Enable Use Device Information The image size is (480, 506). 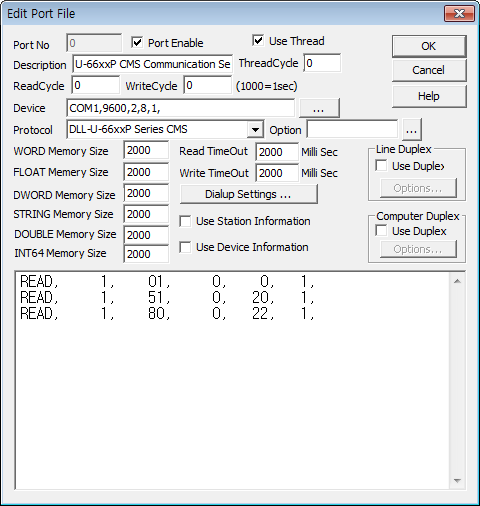[185, 247]
